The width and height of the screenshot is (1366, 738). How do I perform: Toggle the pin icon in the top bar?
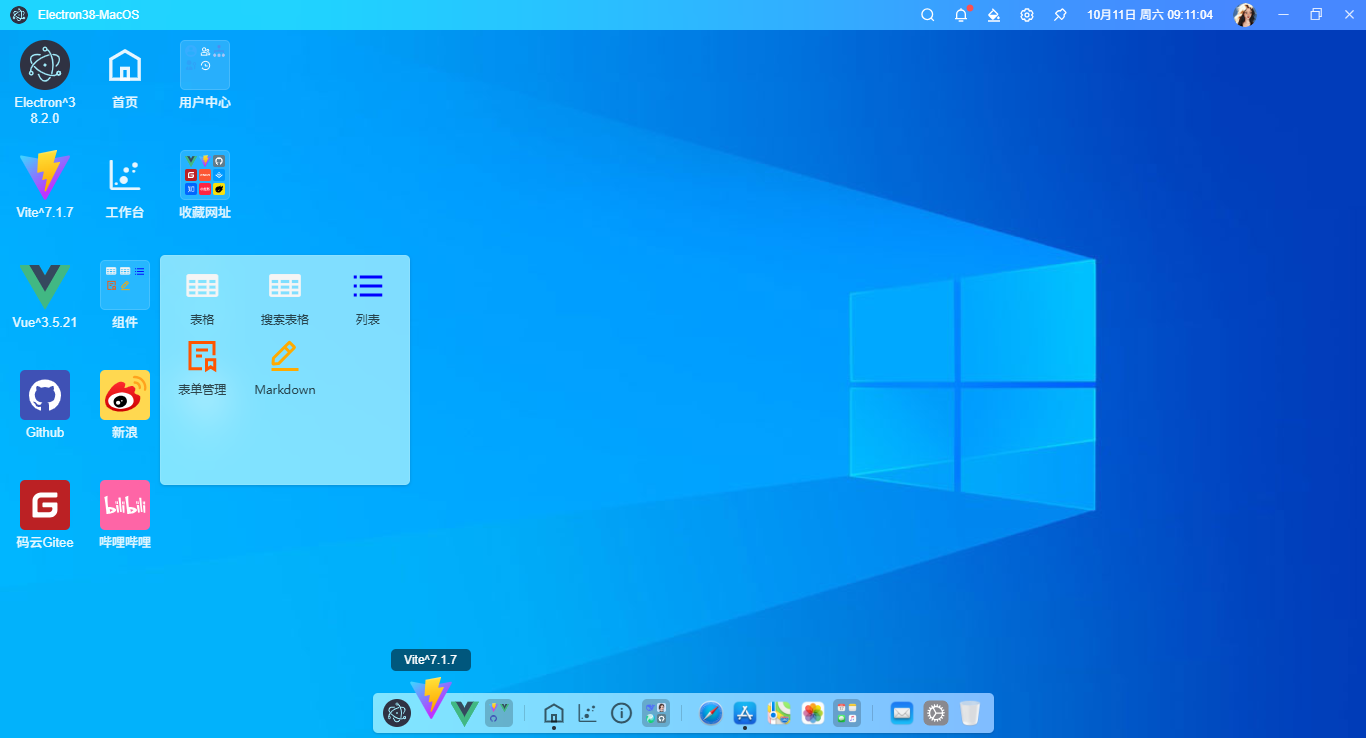click(1059, 15)
